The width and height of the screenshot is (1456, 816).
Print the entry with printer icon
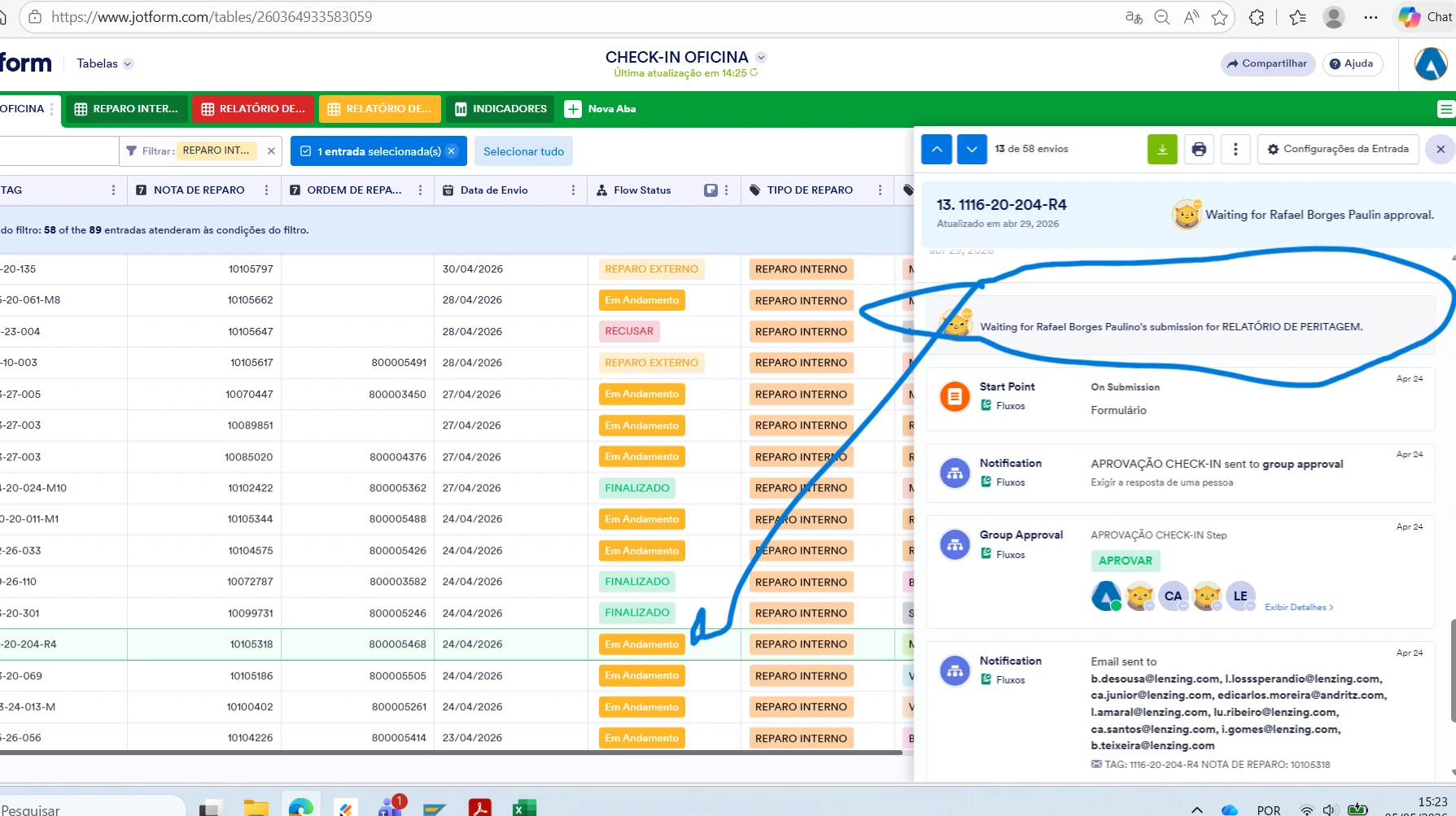point(1199,150)
